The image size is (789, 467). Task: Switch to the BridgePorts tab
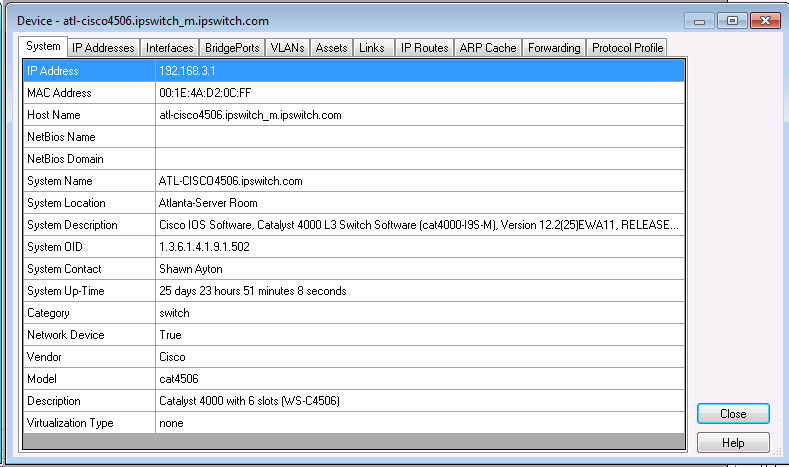(232, 48)
